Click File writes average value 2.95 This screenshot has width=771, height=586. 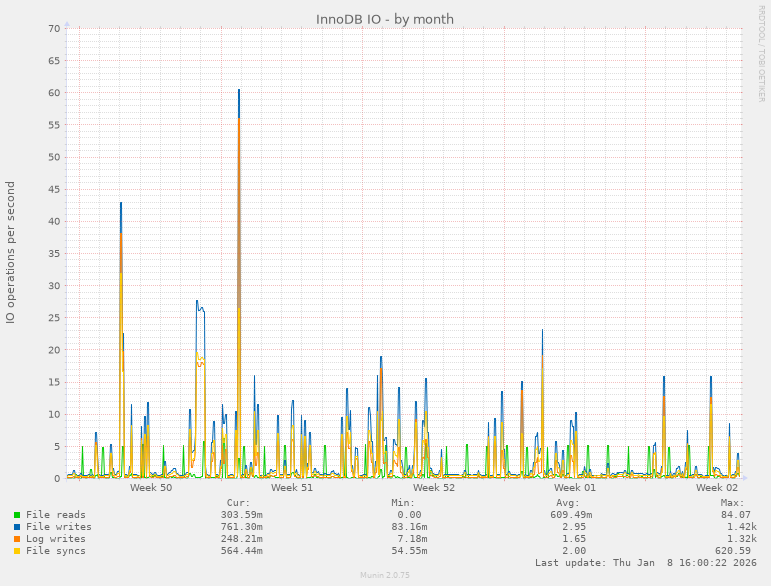click(574, 527)
